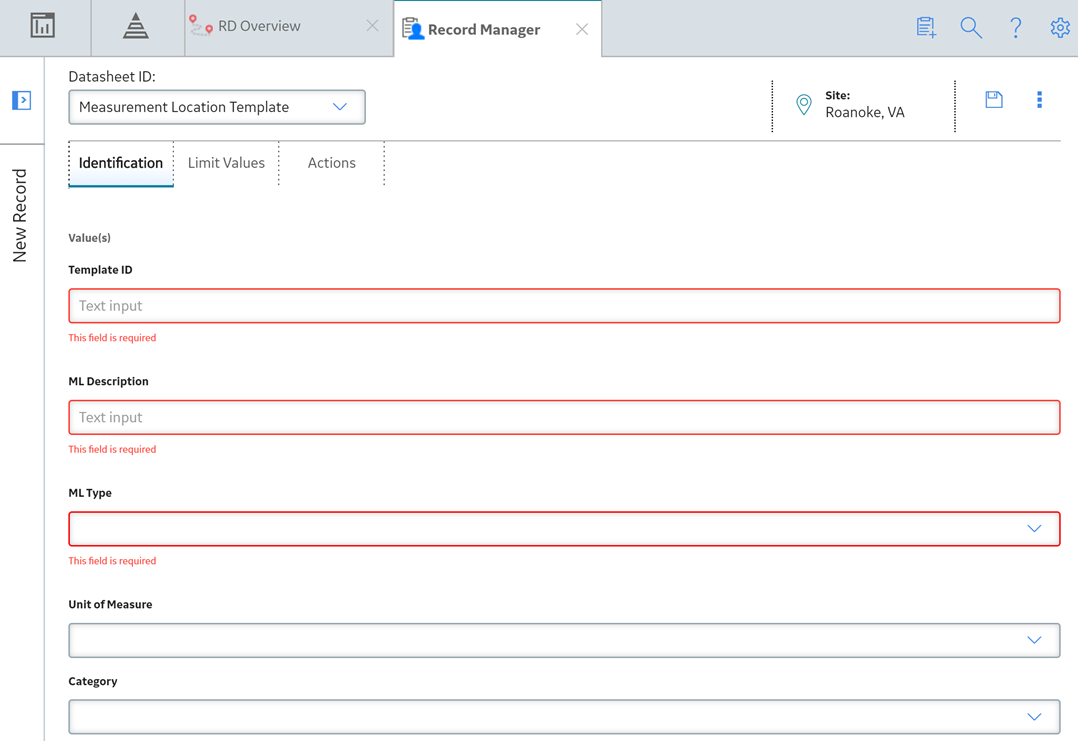1078x741 pixels.
Task: Click the Datasheet ID label
Action: pos(112,77)
